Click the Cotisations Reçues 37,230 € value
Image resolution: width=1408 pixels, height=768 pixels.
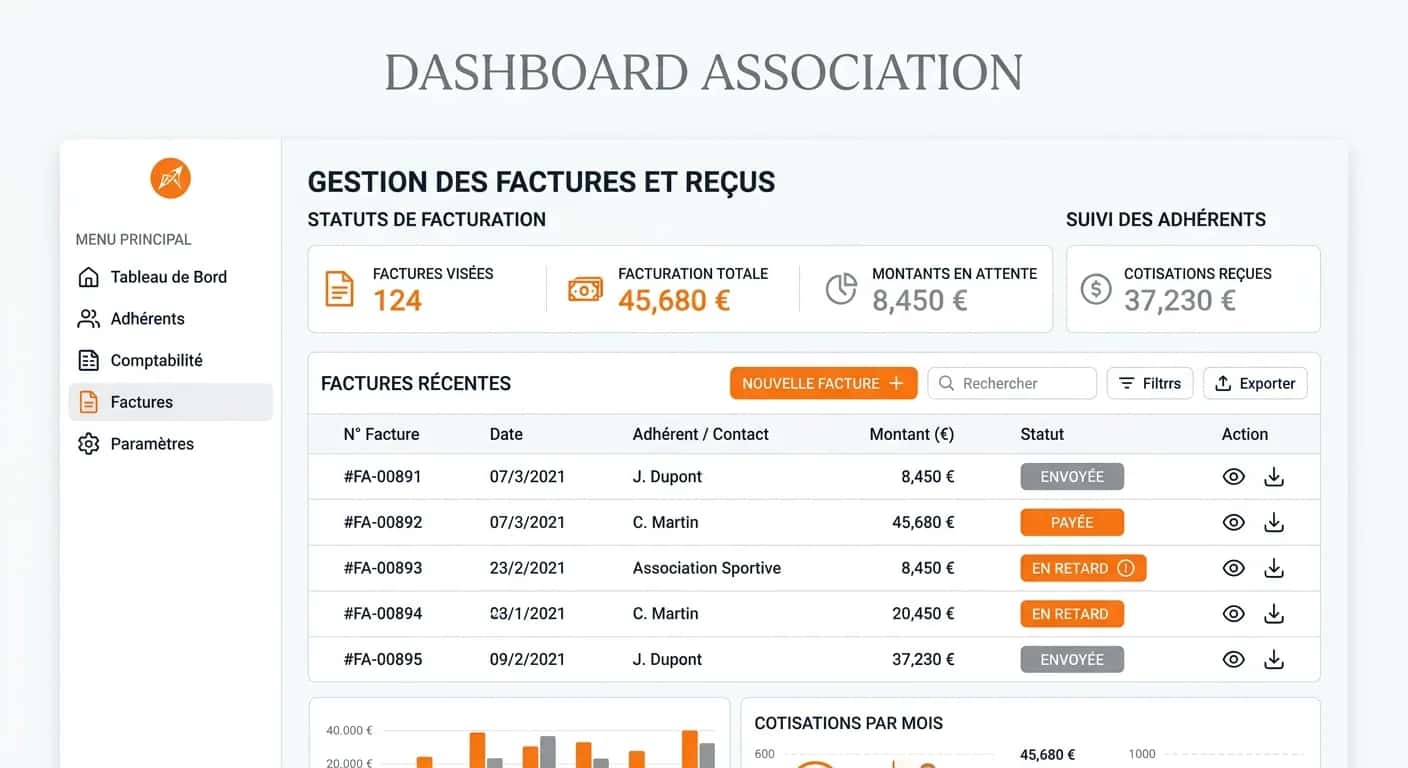coord(1180,300)
